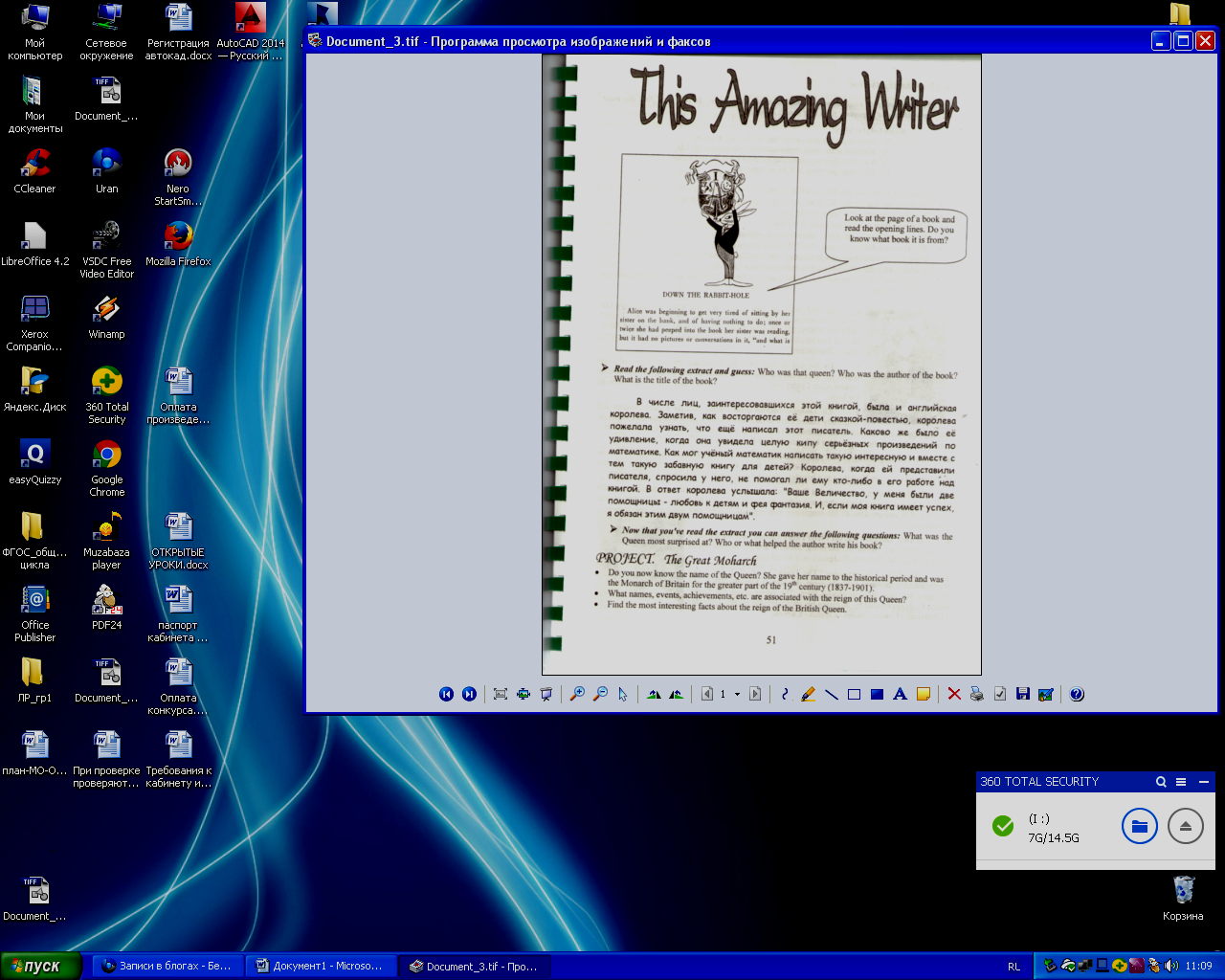1225x980 pixels.
Task: Click the clock showing 11:09
Action: click(x=1198, y=967)
